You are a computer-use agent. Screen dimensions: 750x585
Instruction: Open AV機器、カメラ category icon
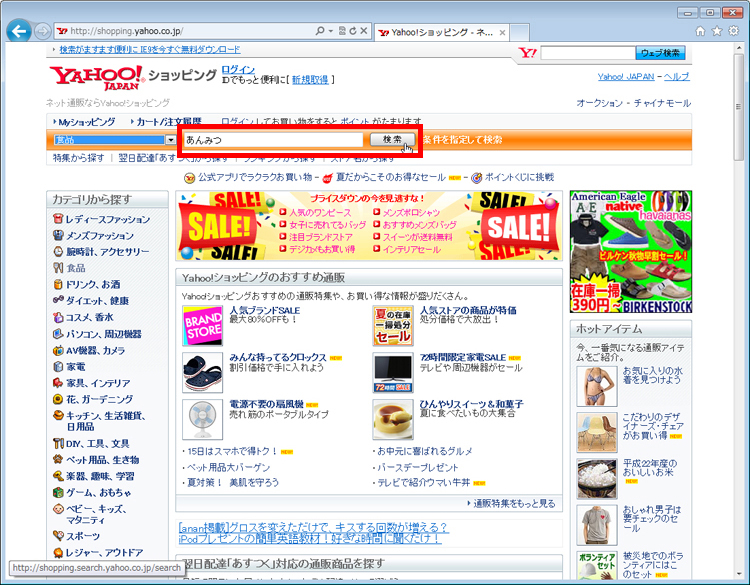pyautogui.click(x=58, y=350)
